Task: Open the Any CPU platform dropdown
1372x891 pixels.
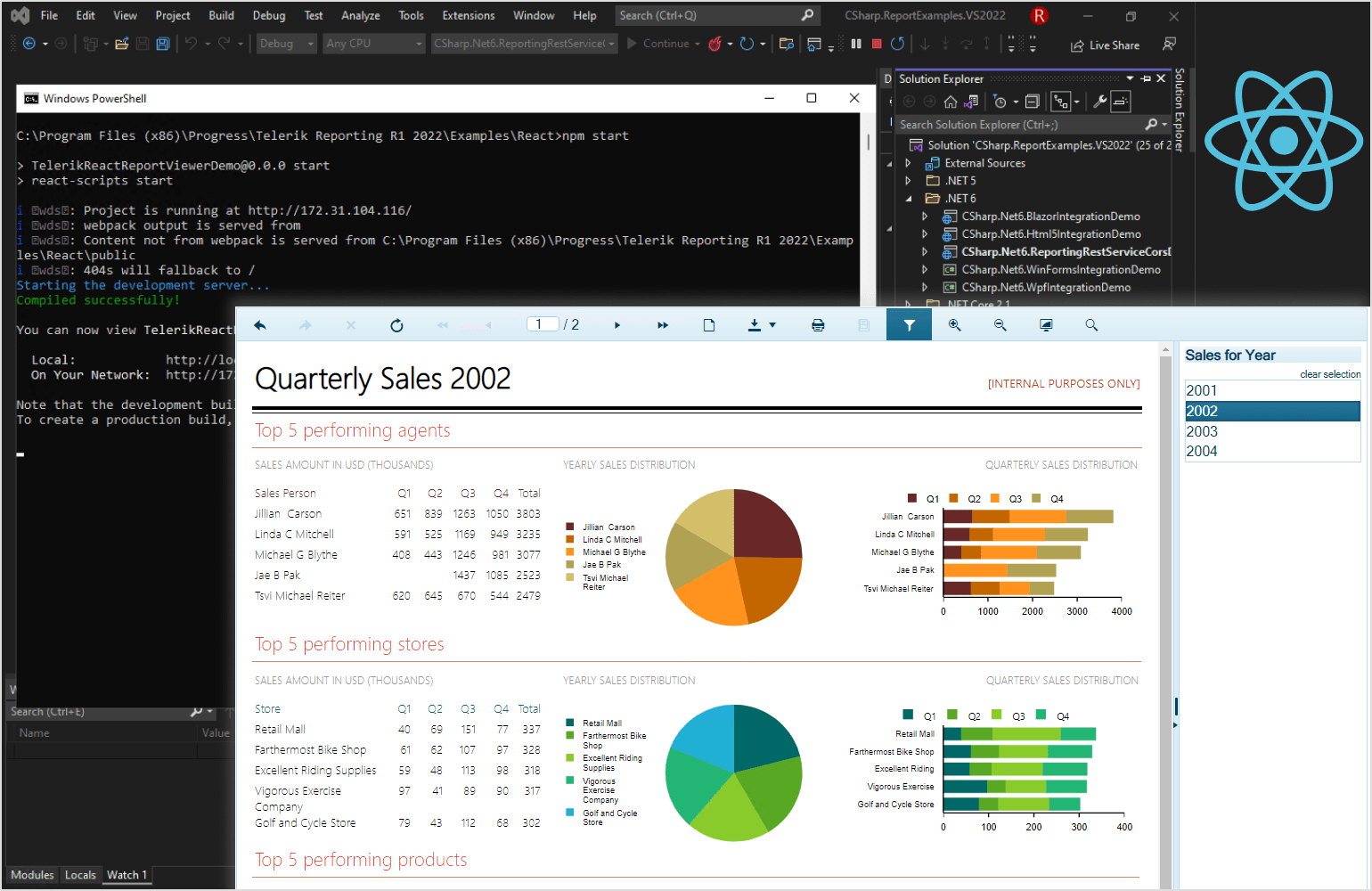Action: pyautogui.click(x=373, y=44)
